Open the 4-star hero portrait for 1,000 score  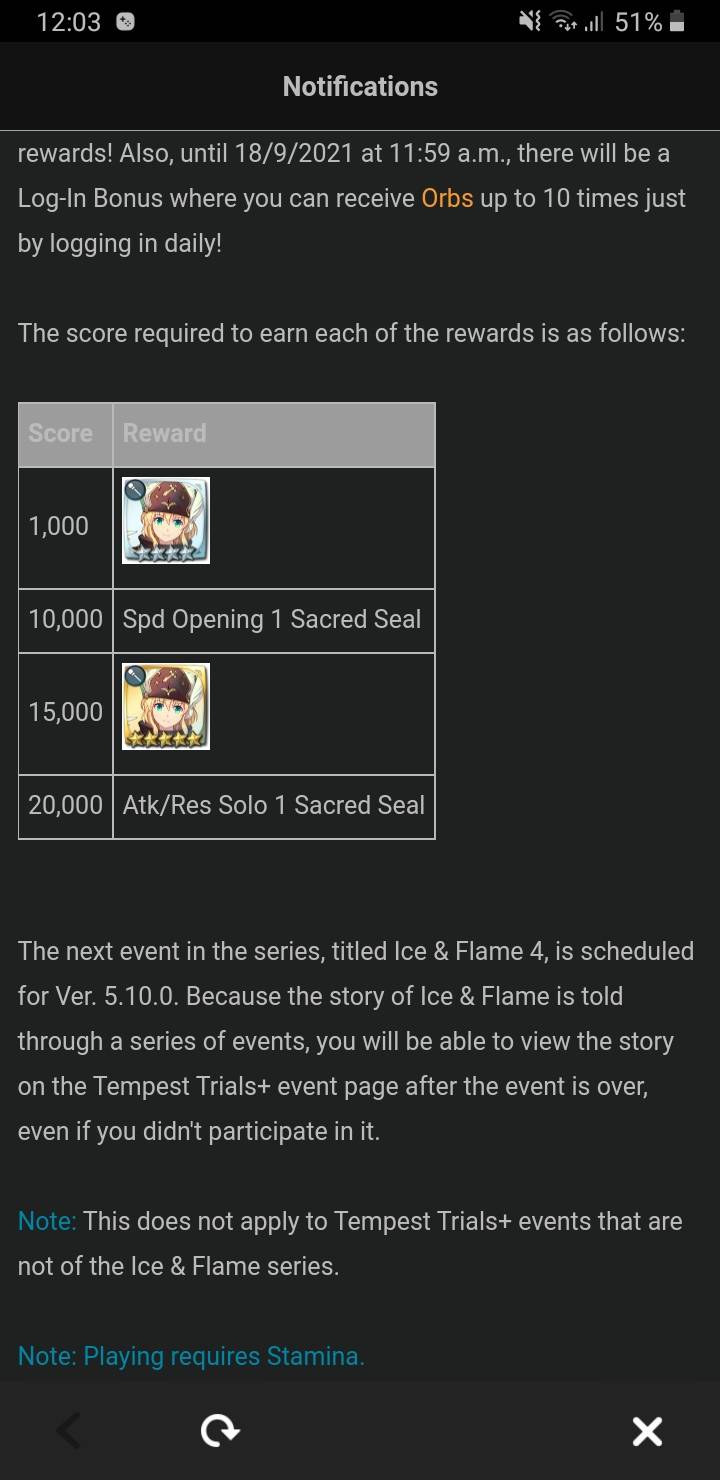[x=165, y=520]
